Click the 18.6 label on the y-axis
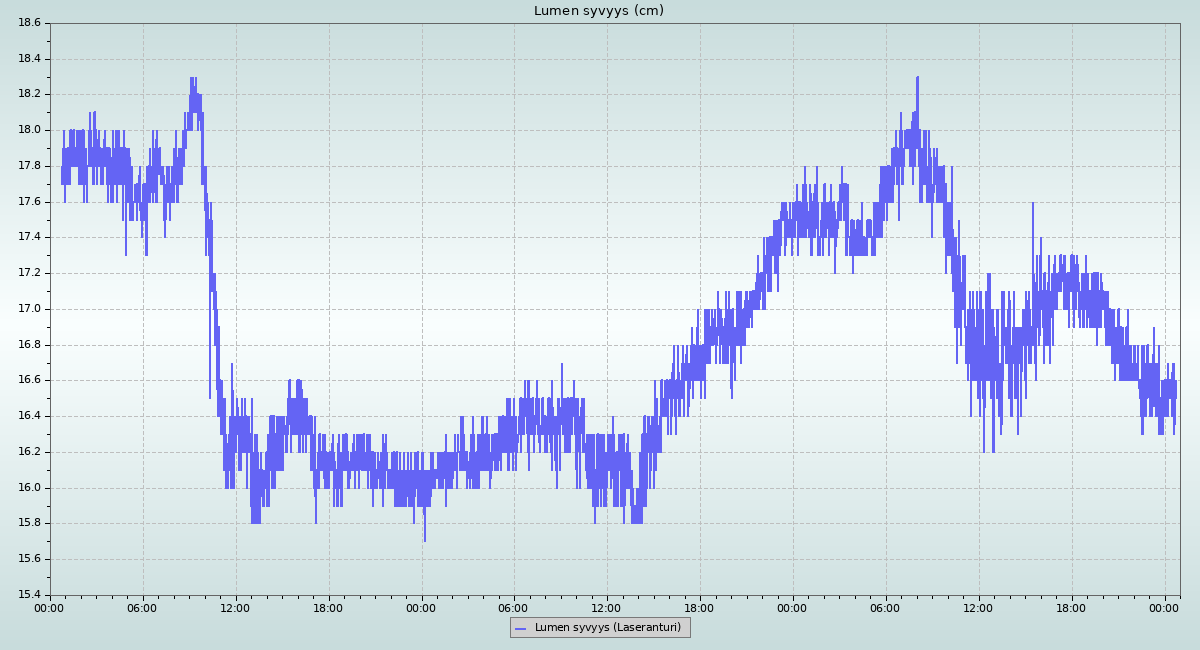The height and width of the screenshot is (650, 1200). coord(29,23)
